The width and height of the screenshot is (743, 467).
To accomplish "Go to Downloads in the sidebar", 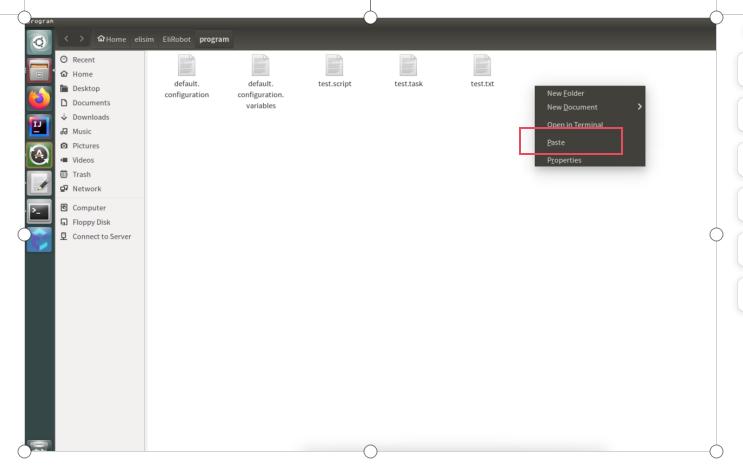I will (90, 117).
